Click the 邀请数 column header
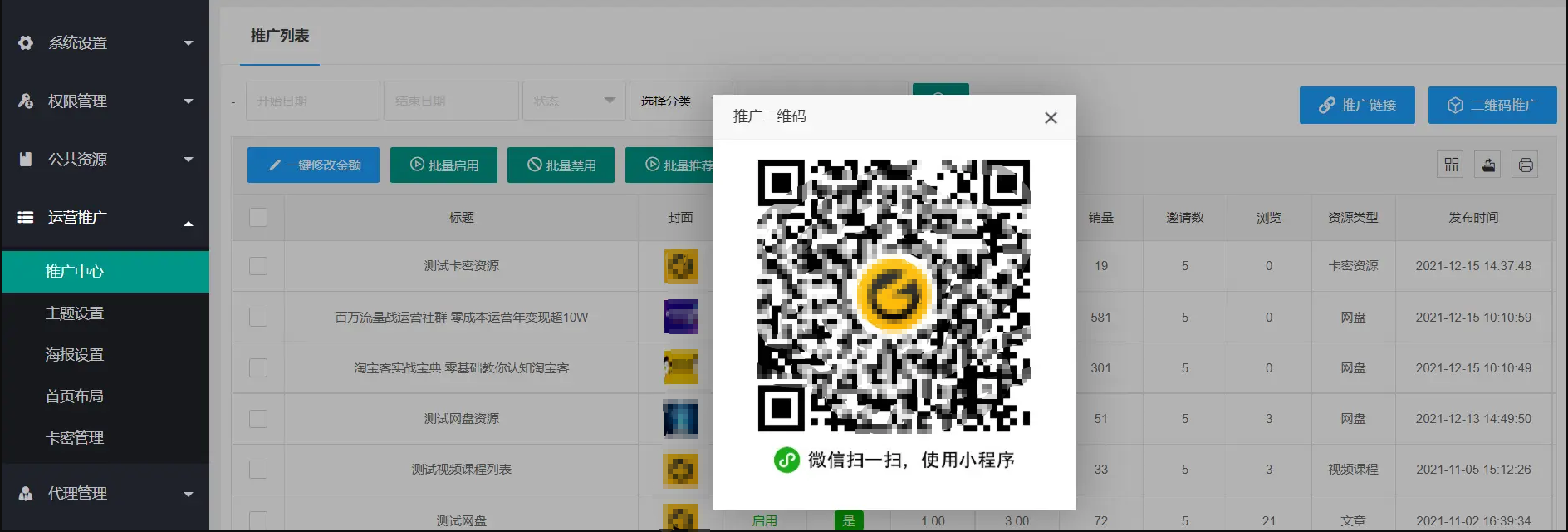 coord(1185,217)
